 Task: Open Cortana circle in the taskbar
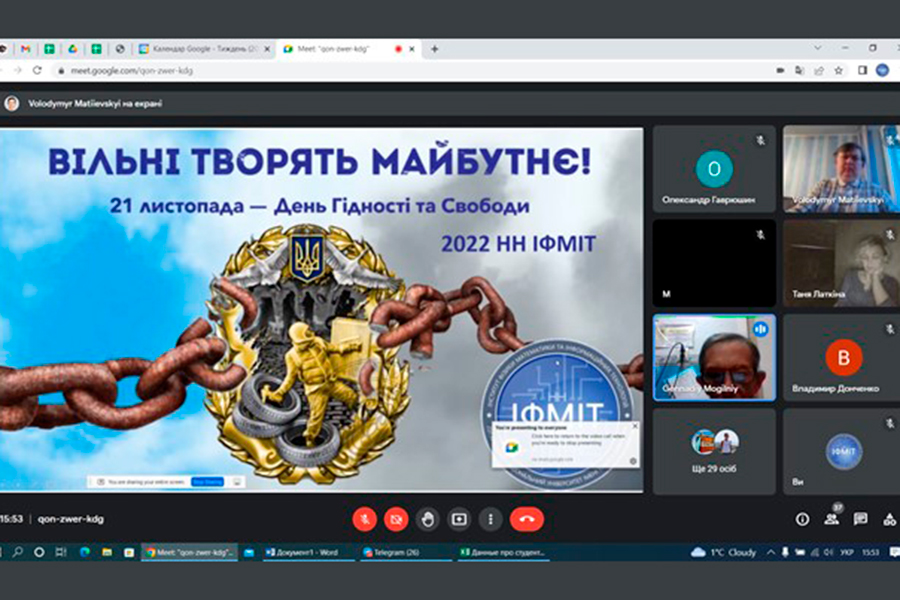click(x=39, y=552)
